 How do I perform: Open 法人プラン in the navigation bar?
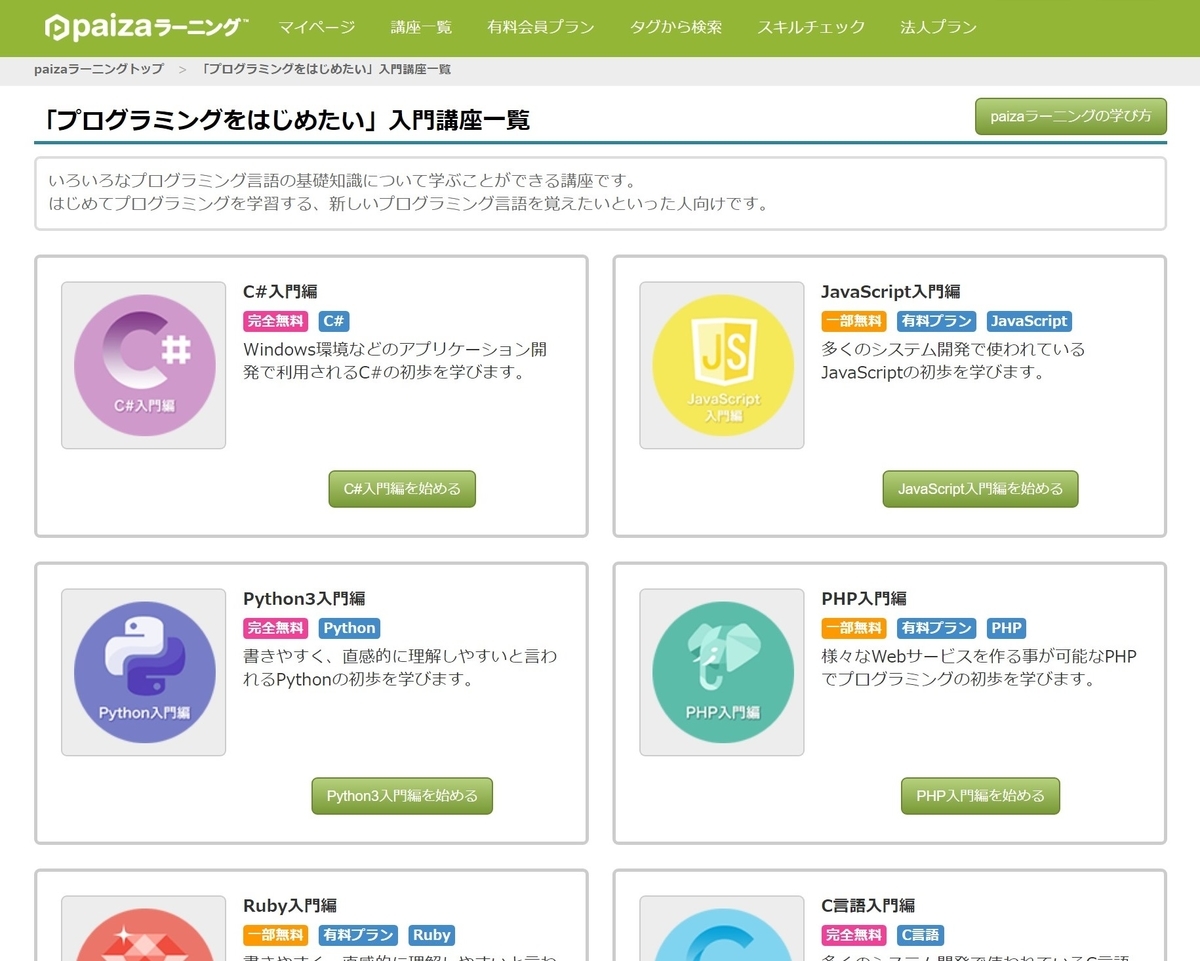[x=938, y=27]
